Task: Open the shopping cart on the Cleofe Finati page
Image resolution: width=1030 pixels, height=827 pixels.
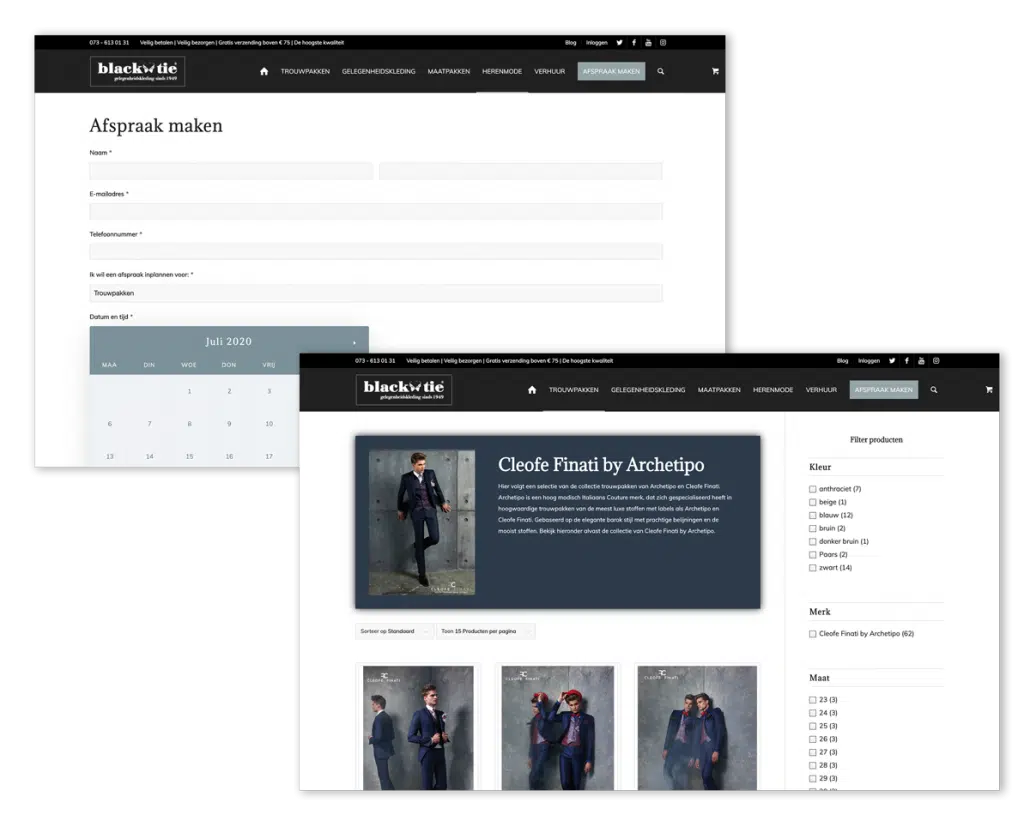Action: (x=989, y=390)
